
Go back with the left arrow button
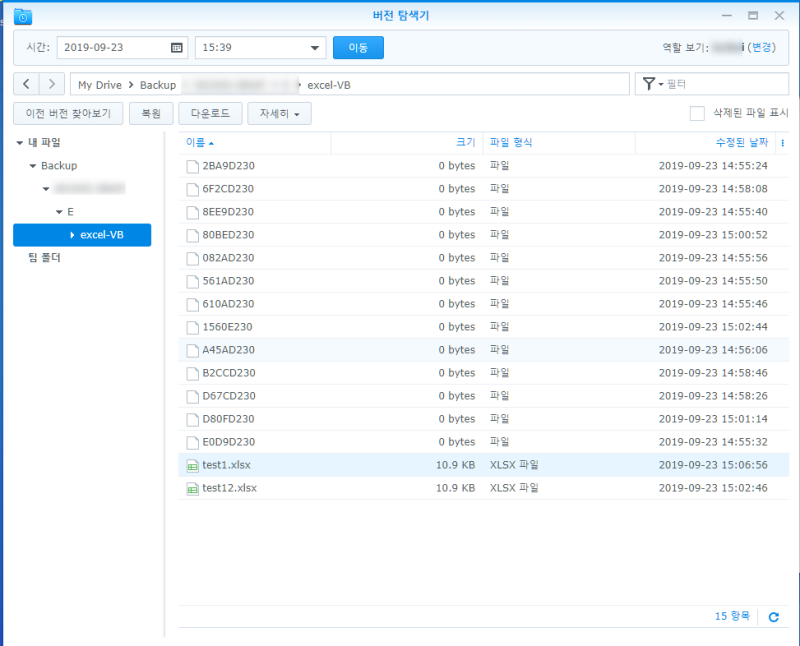click(x=27, y=84)
